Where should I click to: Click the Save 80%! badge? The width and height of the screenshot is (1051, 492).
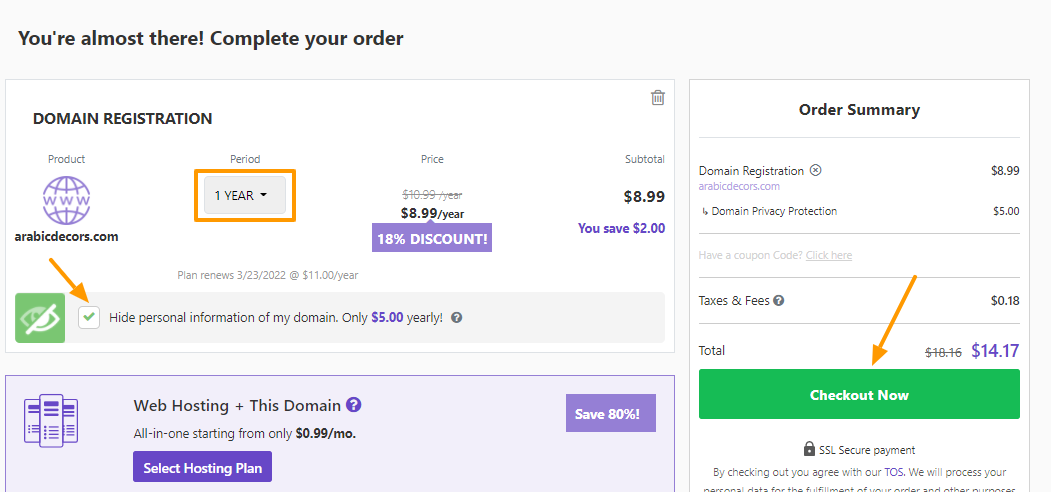coord(611,413)
